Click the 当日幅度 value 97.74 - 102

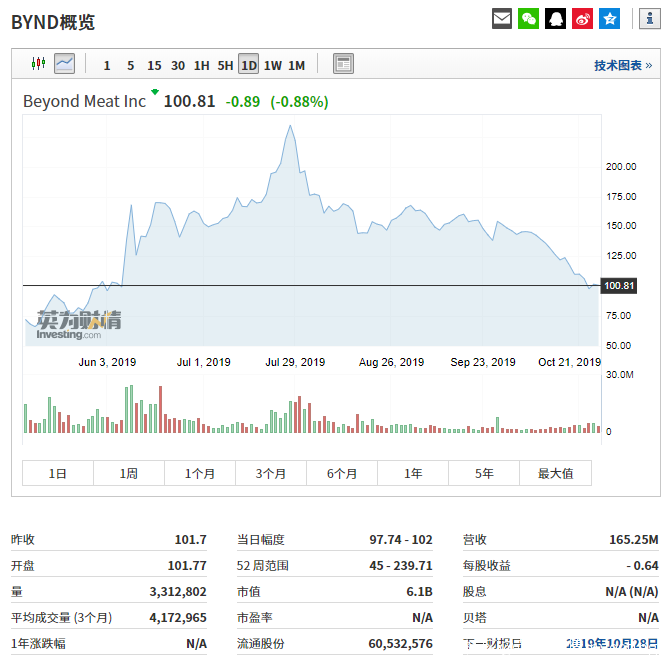pos(401,540)
